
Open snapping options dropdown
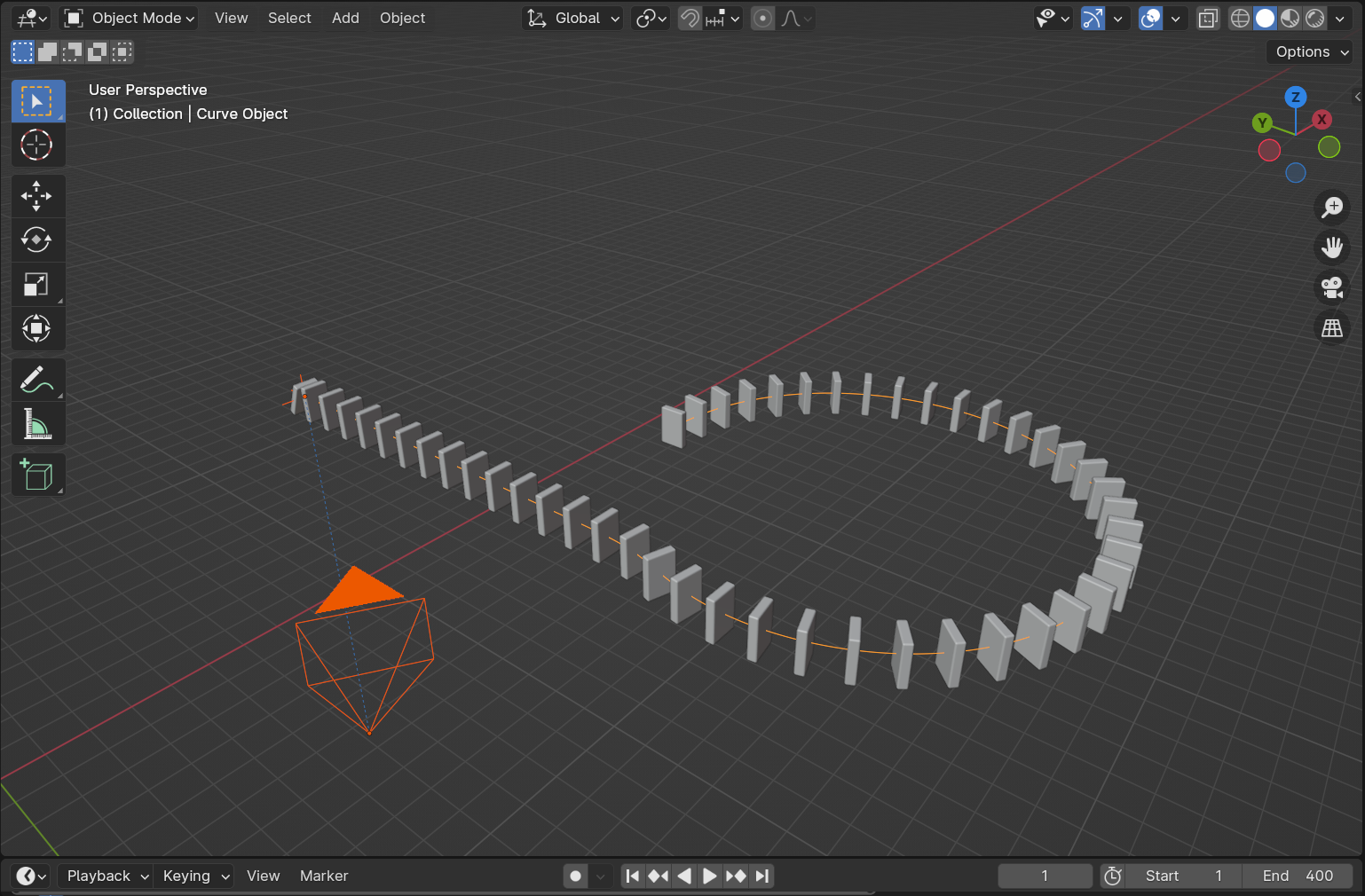coord(723,19)
